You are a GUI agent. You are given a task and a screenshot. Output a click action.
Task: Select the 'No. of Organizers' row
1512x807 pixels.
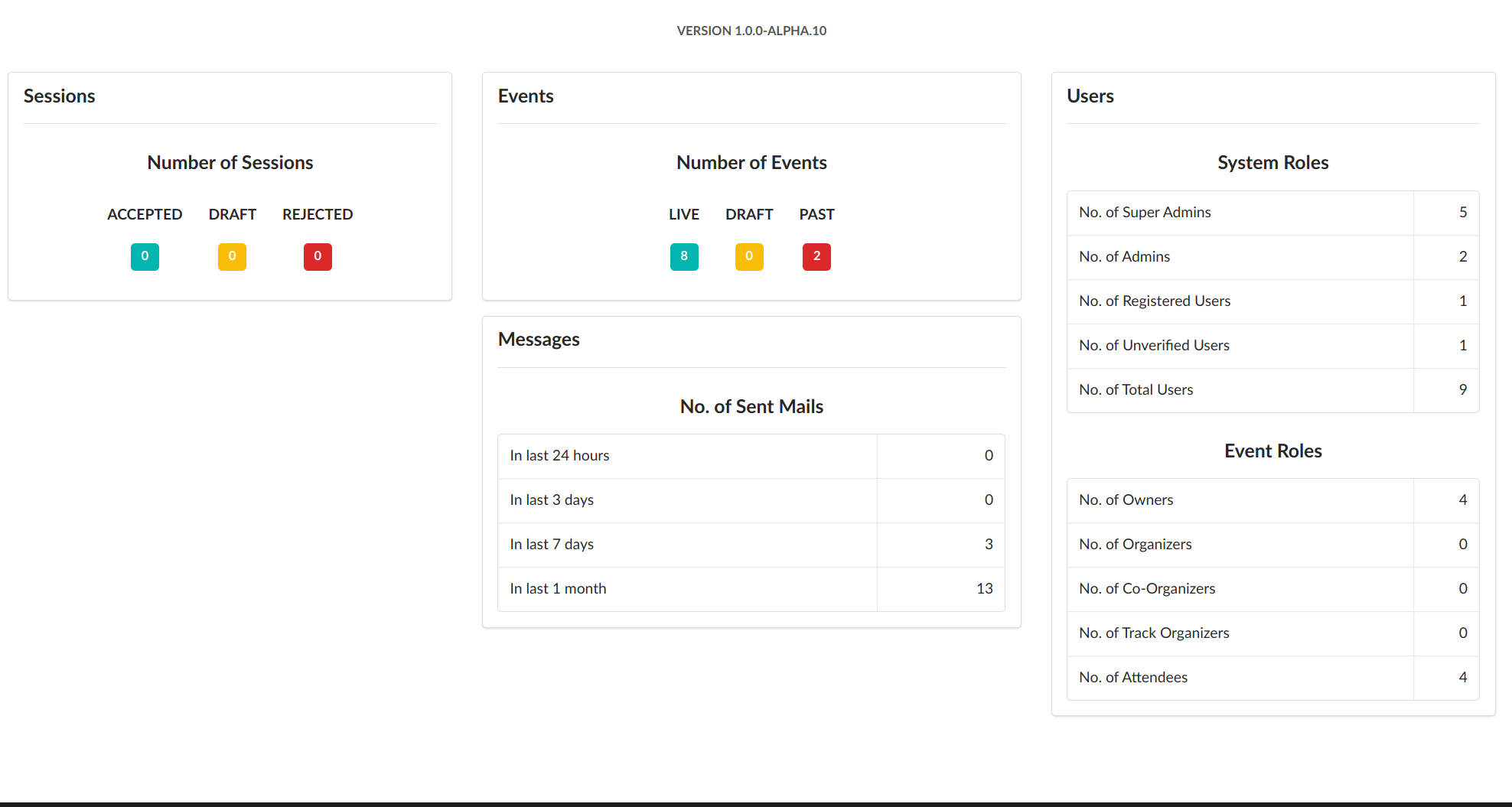(x=1273, y=545)
